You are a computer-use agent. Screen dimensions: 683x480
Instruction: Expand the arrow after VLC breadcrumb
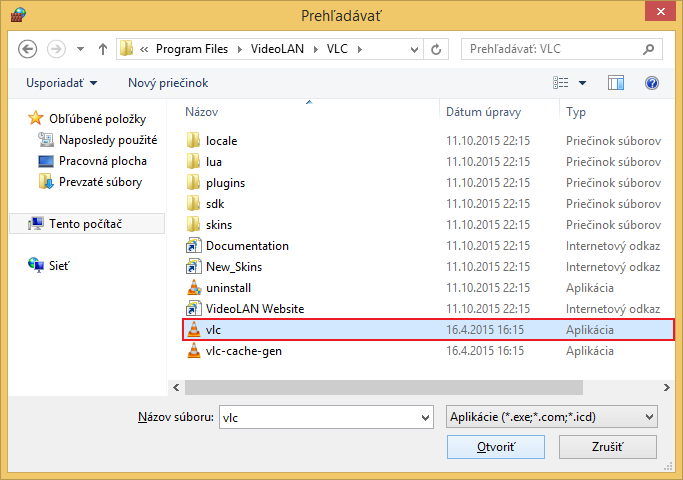pos(360,49)
